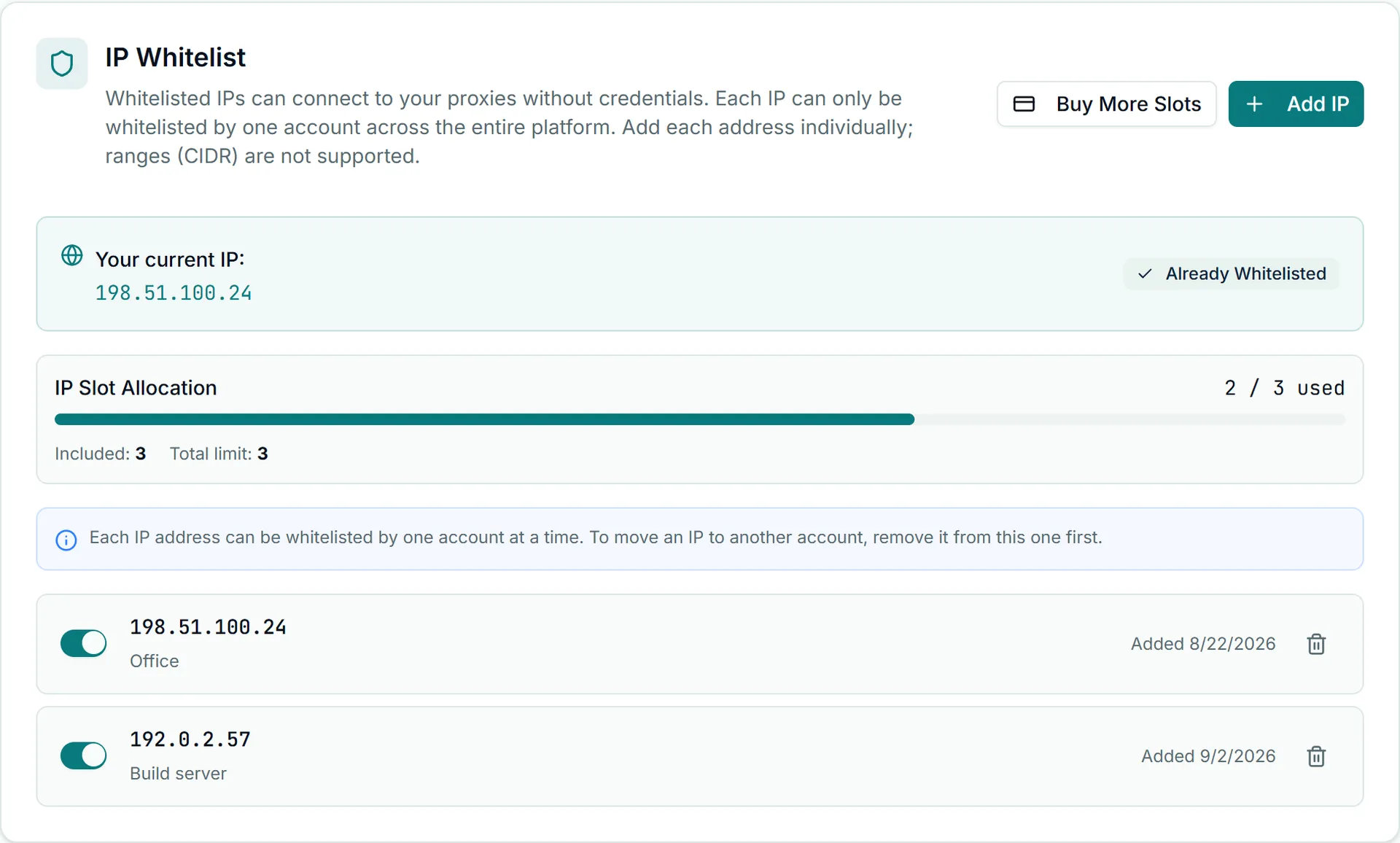
Task: Click the Already Whitelisted badge
Action: pyautogui.click(x=1231, y=273)
